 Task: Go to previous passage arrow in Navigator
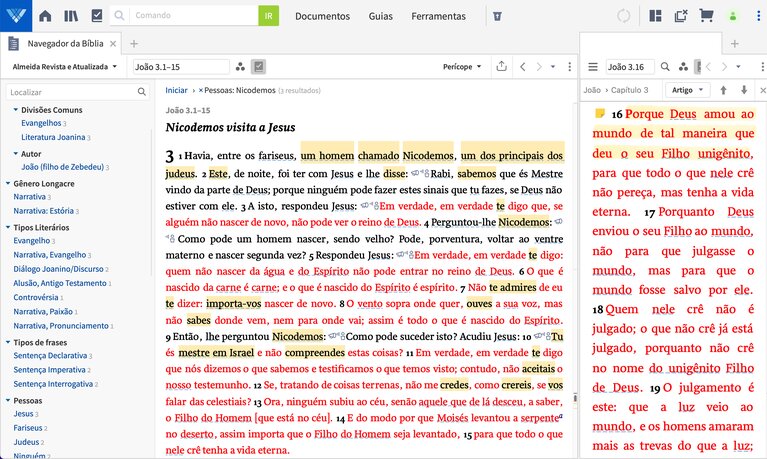(522, 67)
